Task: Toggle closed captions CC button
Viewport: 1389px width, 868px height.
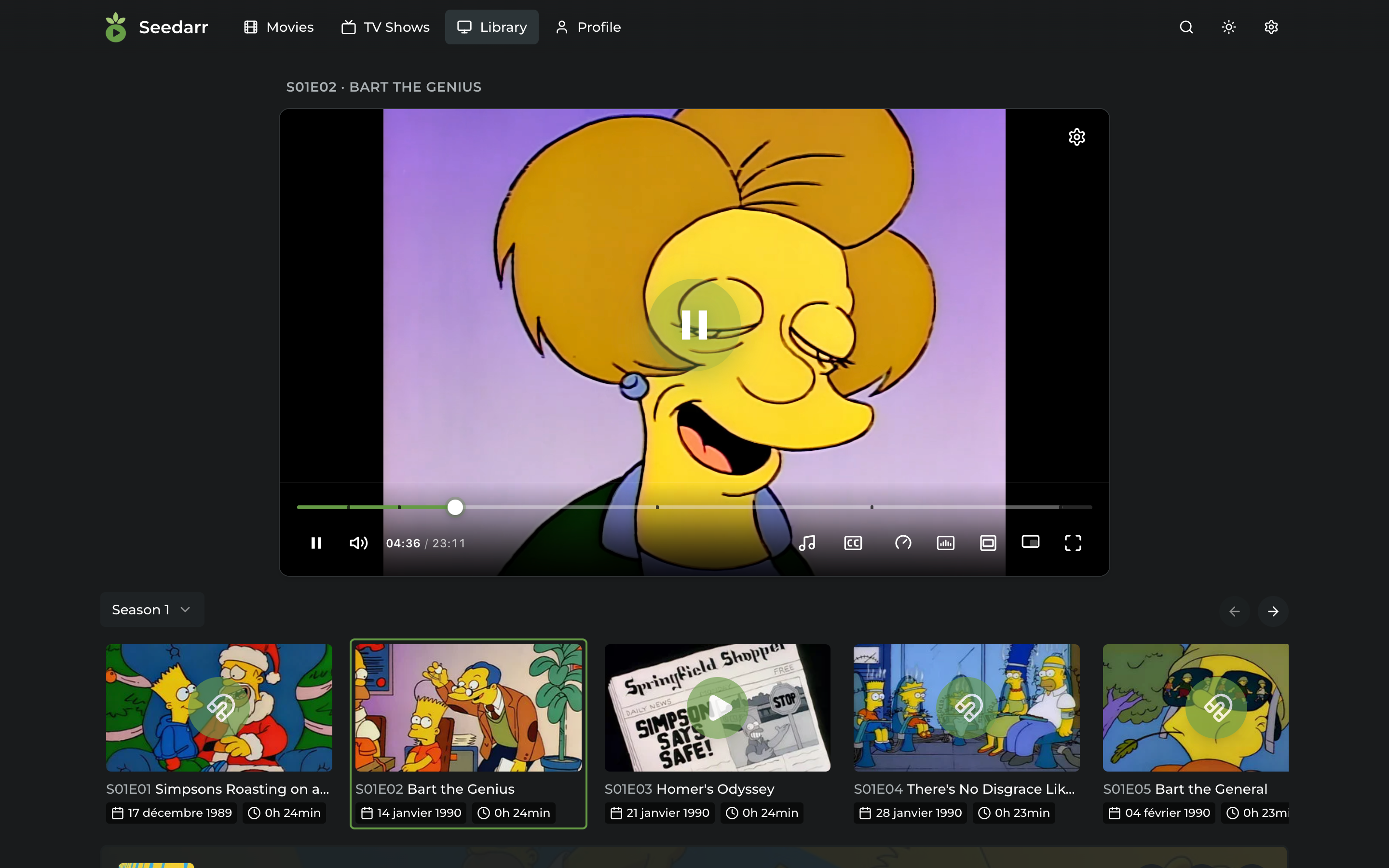Action: pos(854,543)
